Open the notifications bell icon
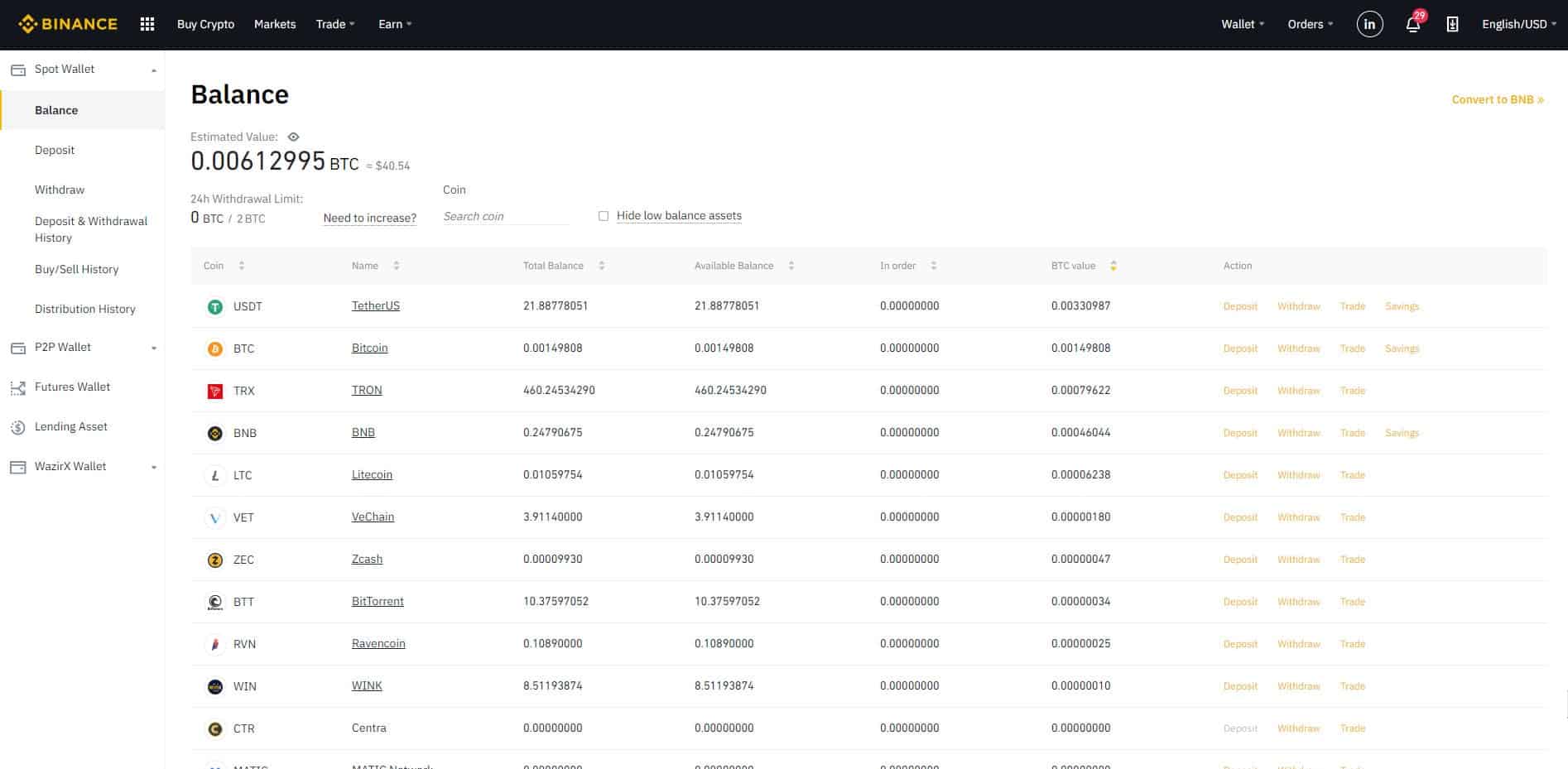Image resolution: width=1568 pixels, height=769 pixels. click(x=1413, y=24)
